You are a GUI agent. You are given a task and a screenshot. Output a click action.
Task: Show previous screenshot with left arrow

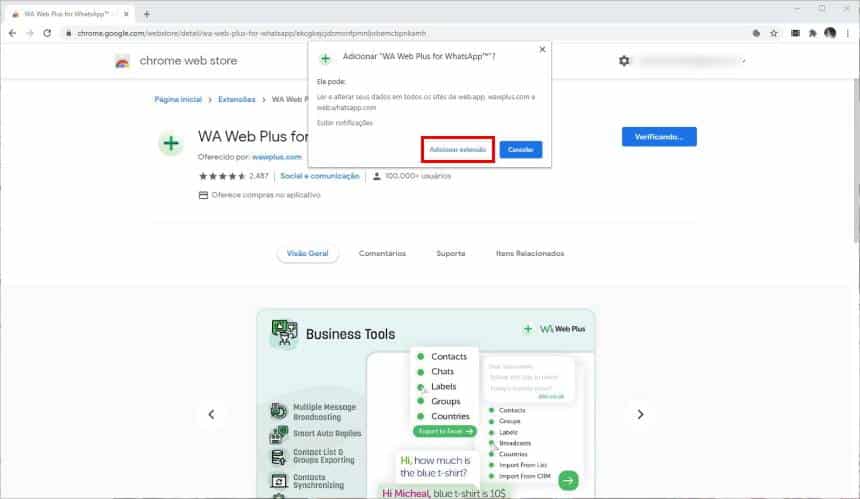point(211,415)
